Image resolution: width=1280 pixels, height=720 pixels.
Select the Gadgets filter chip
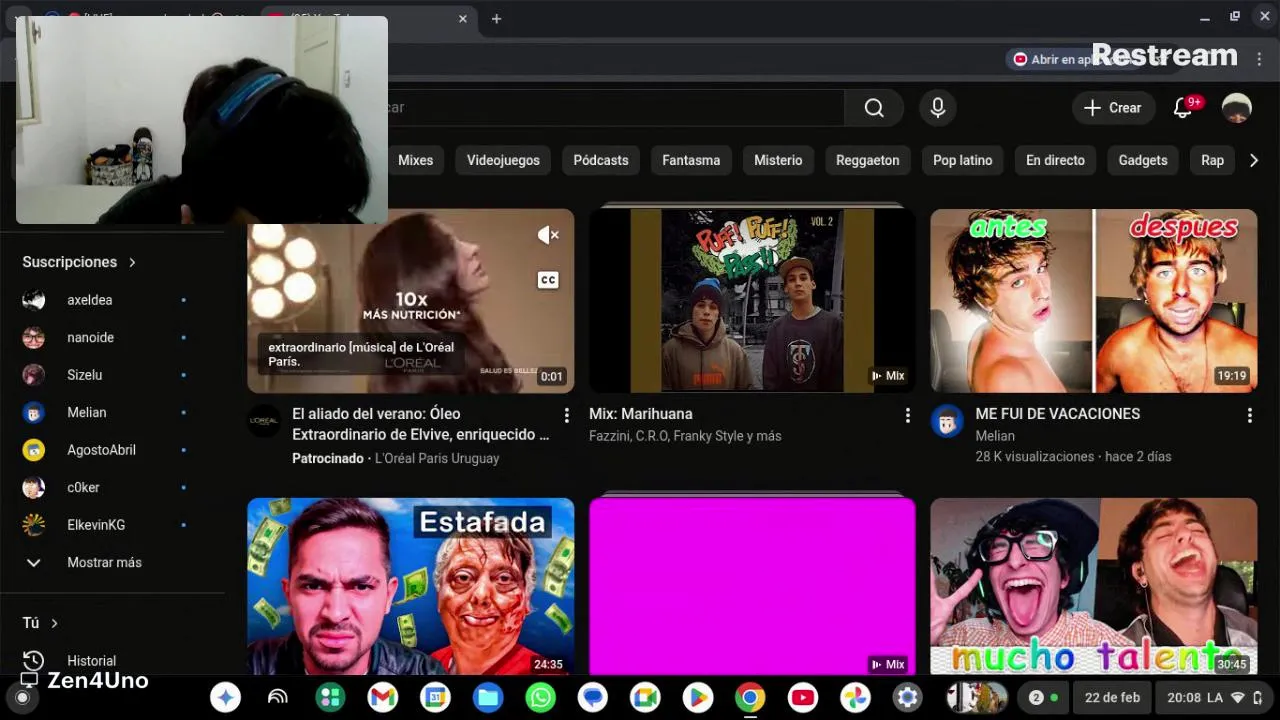1143,160
